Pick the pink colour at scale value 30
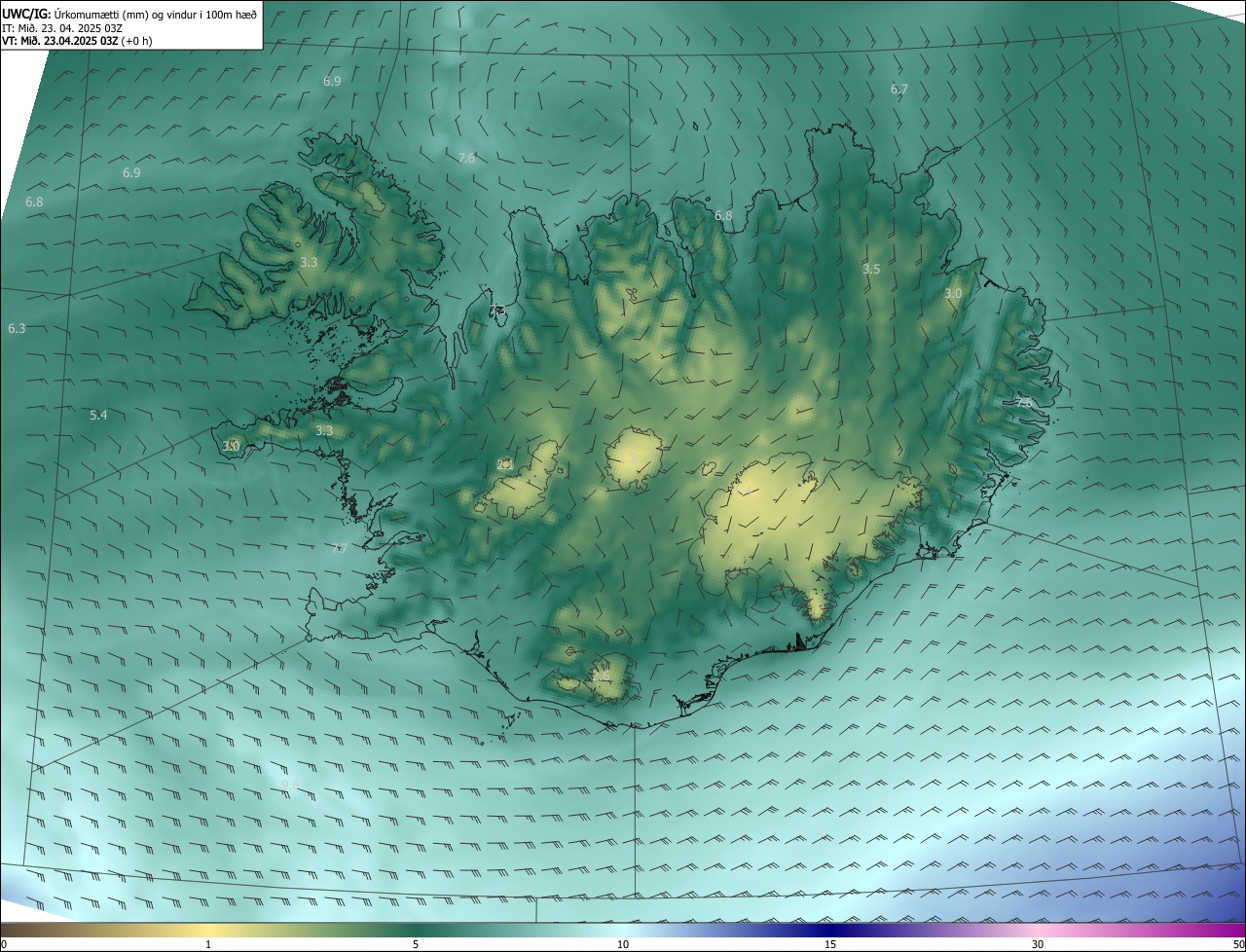The width and height of the screenshot is (1246, 952). click(x=1038, y=930)
